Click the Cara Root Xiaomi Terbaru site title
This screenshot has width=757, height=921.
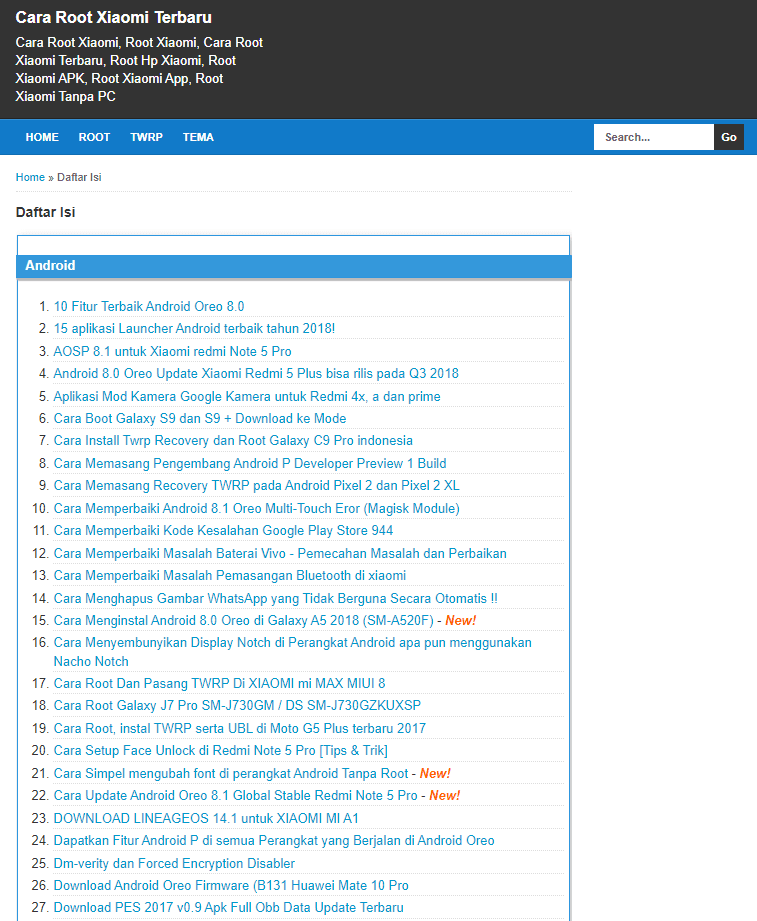click(114, 17)
